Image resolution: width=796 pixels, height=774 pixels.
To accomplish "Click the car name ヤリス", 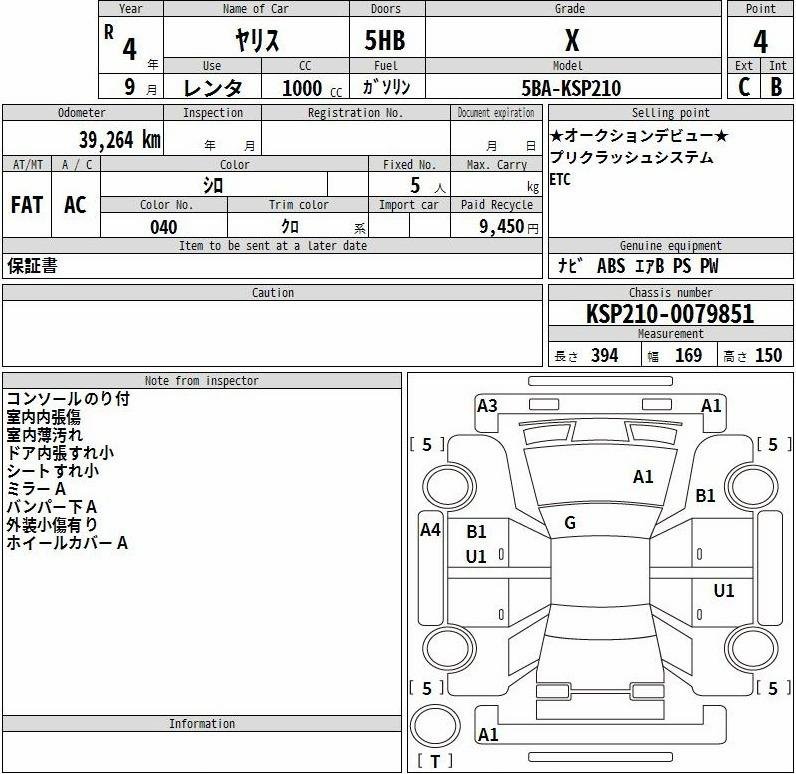I will pos(257,41).
